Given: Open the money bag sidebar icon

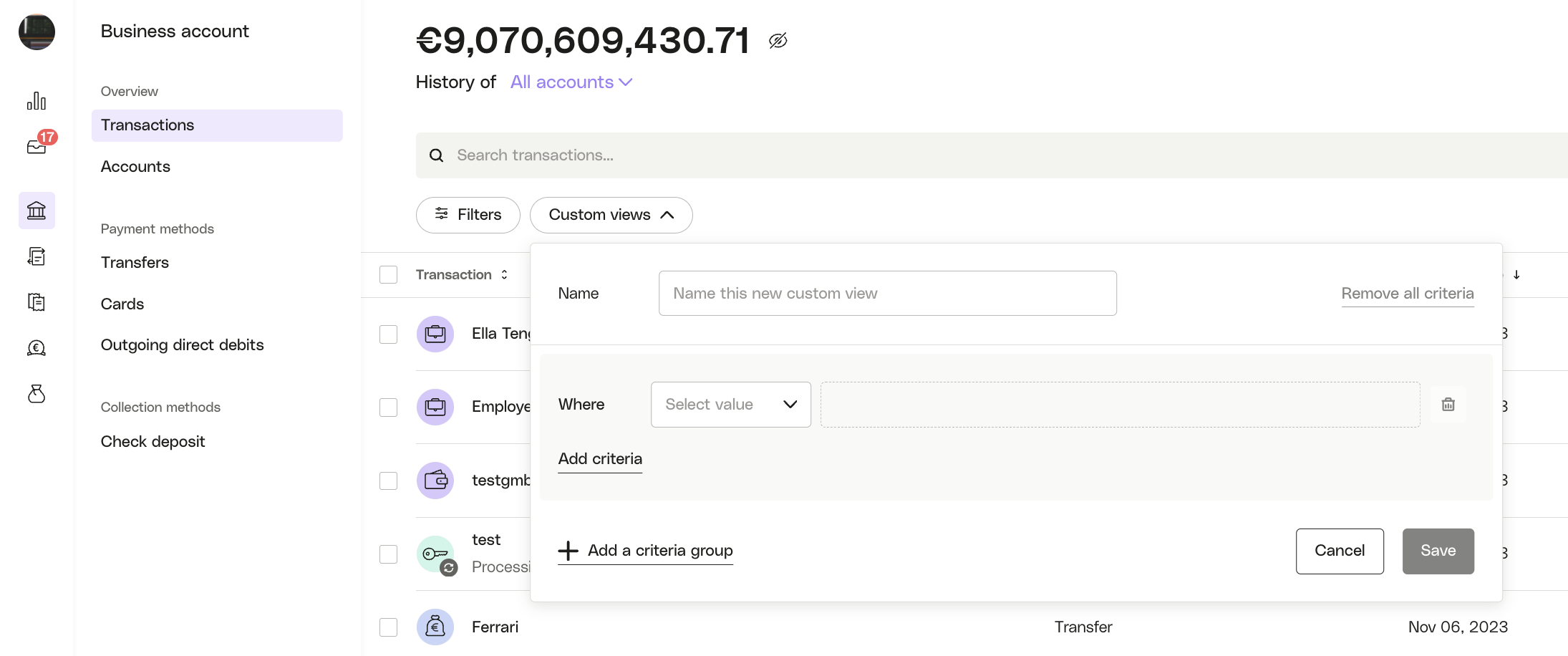Looking at the screenshot, I should coord(37,394).
